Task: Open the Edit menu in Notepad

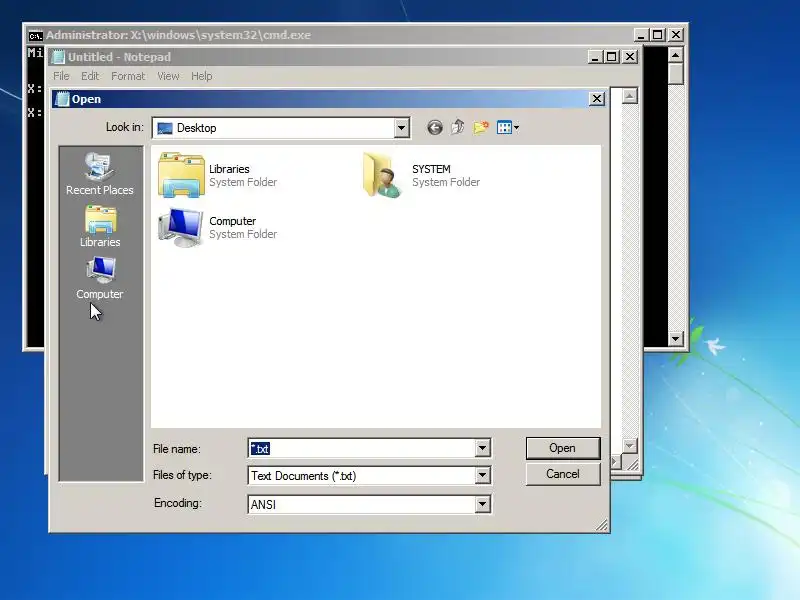Action: tap(90, 76)
